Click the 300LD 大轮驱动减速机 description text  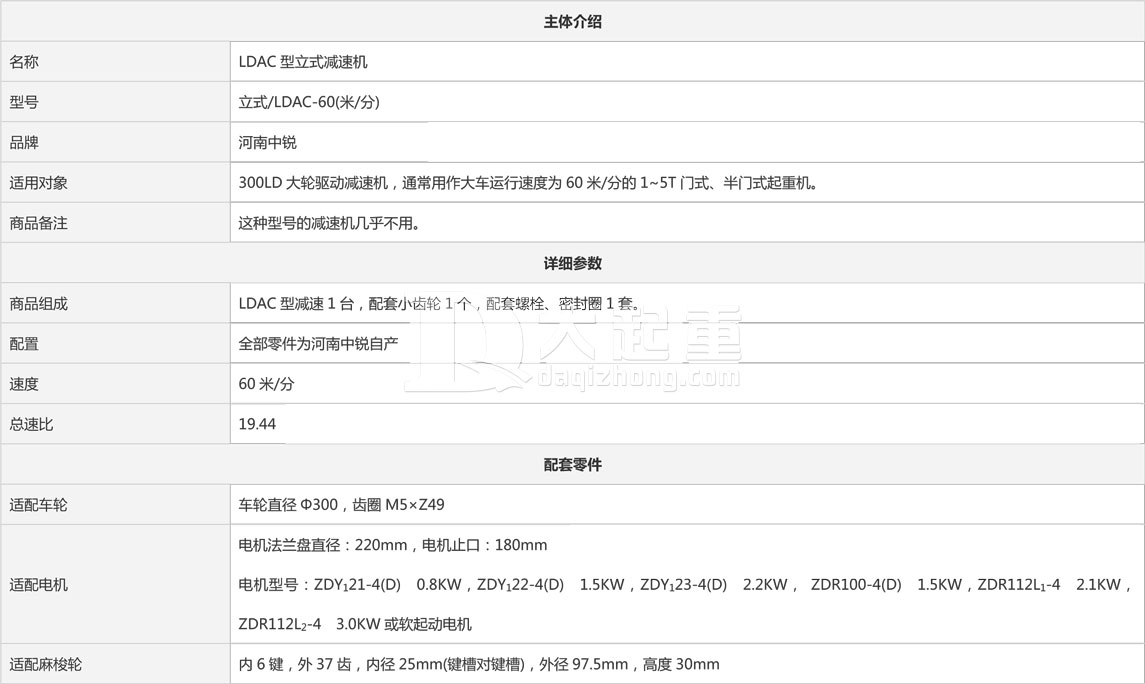(x=528, y=182)
